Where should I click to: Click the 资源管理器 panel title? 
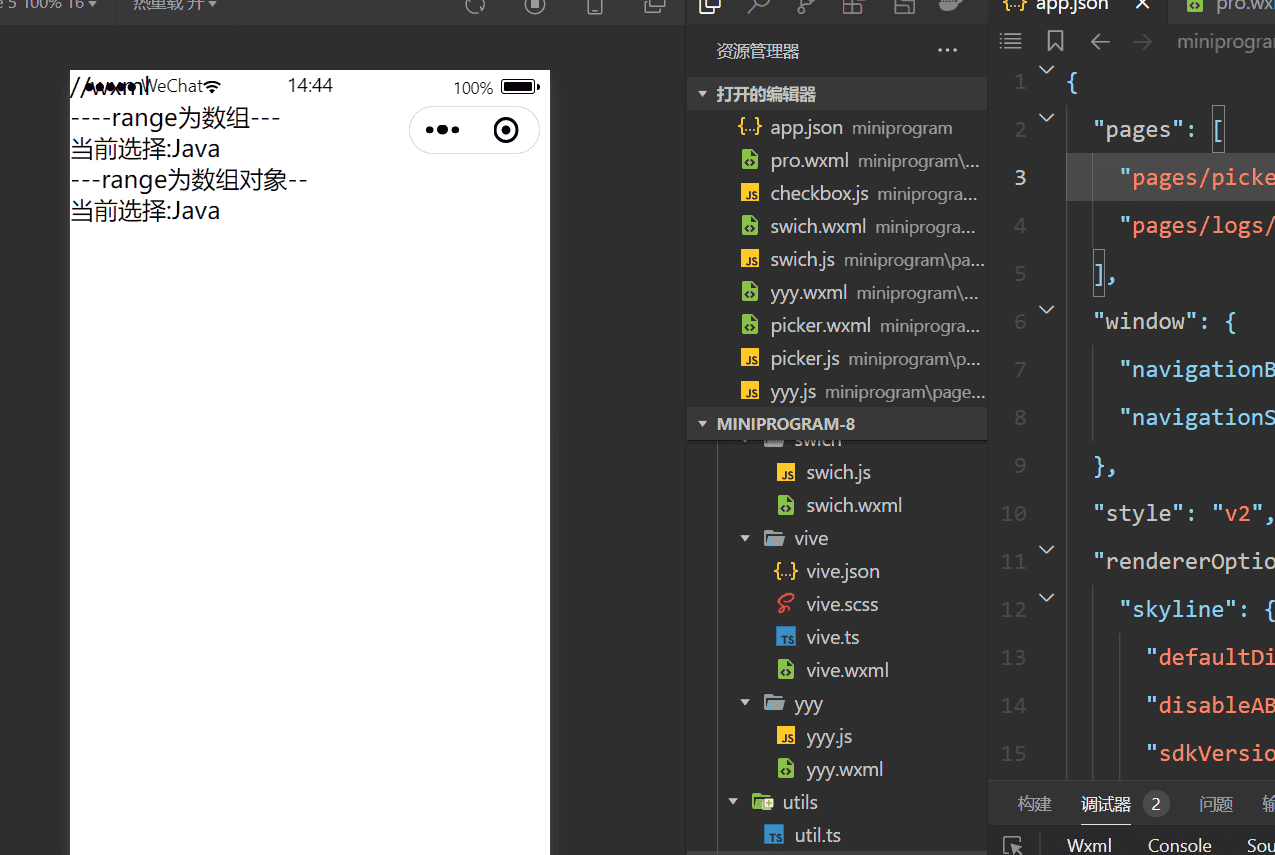(758, 51)
